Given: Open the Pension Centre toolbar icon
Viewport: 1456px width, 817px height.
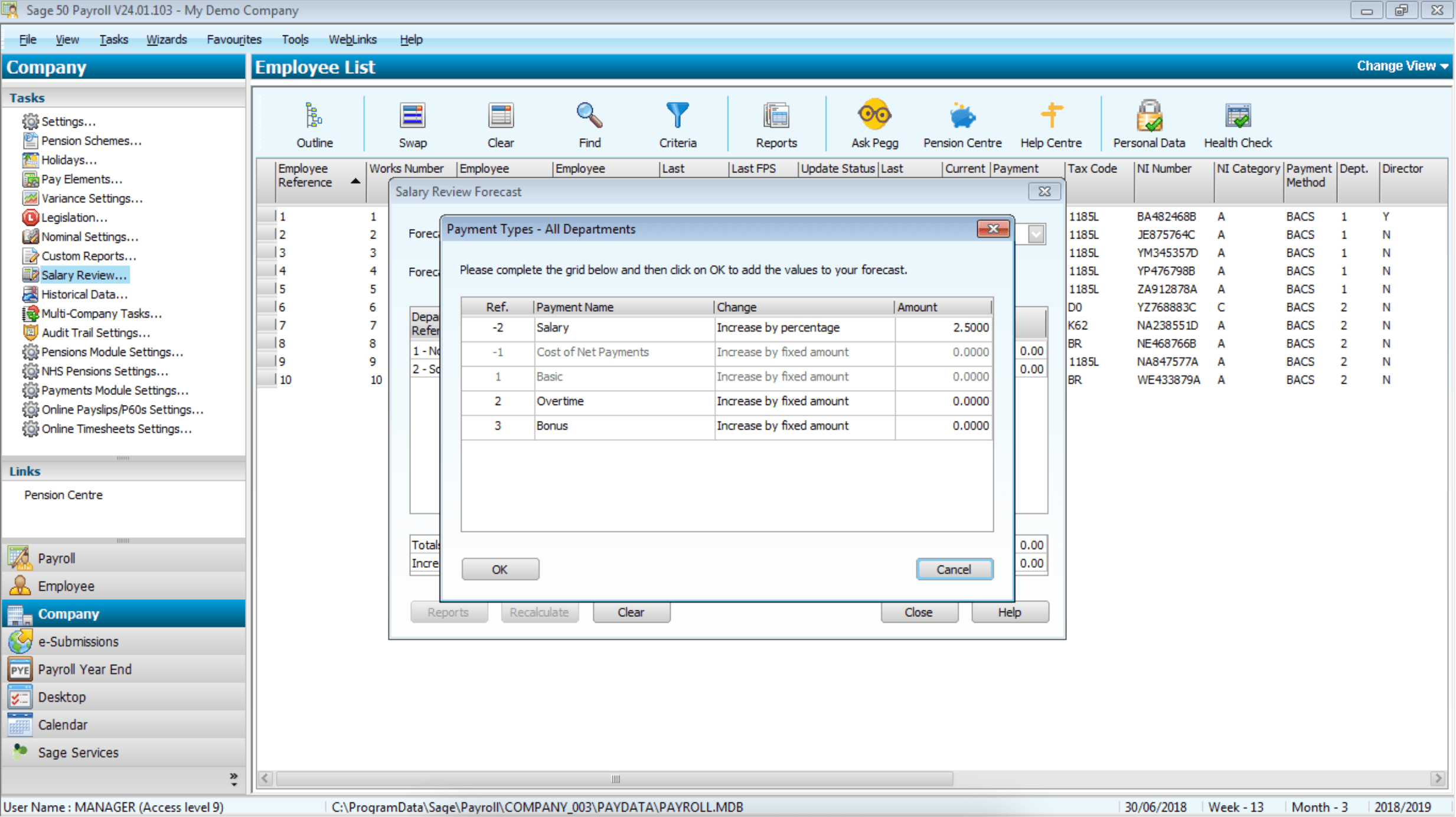Looking at the screenshot, I should point(962,124).
